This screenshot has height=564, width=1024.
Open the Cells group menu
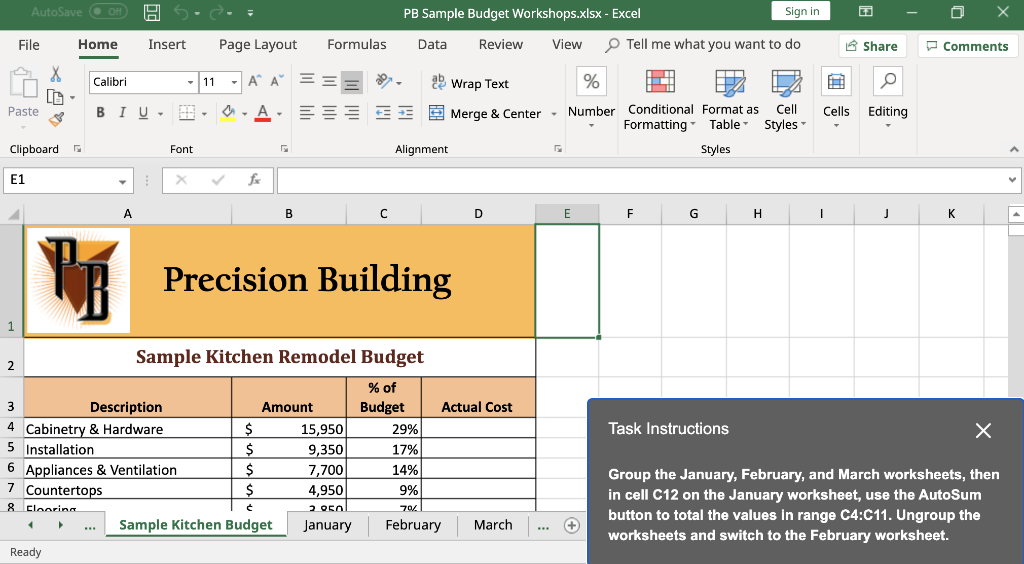[836, 97]
